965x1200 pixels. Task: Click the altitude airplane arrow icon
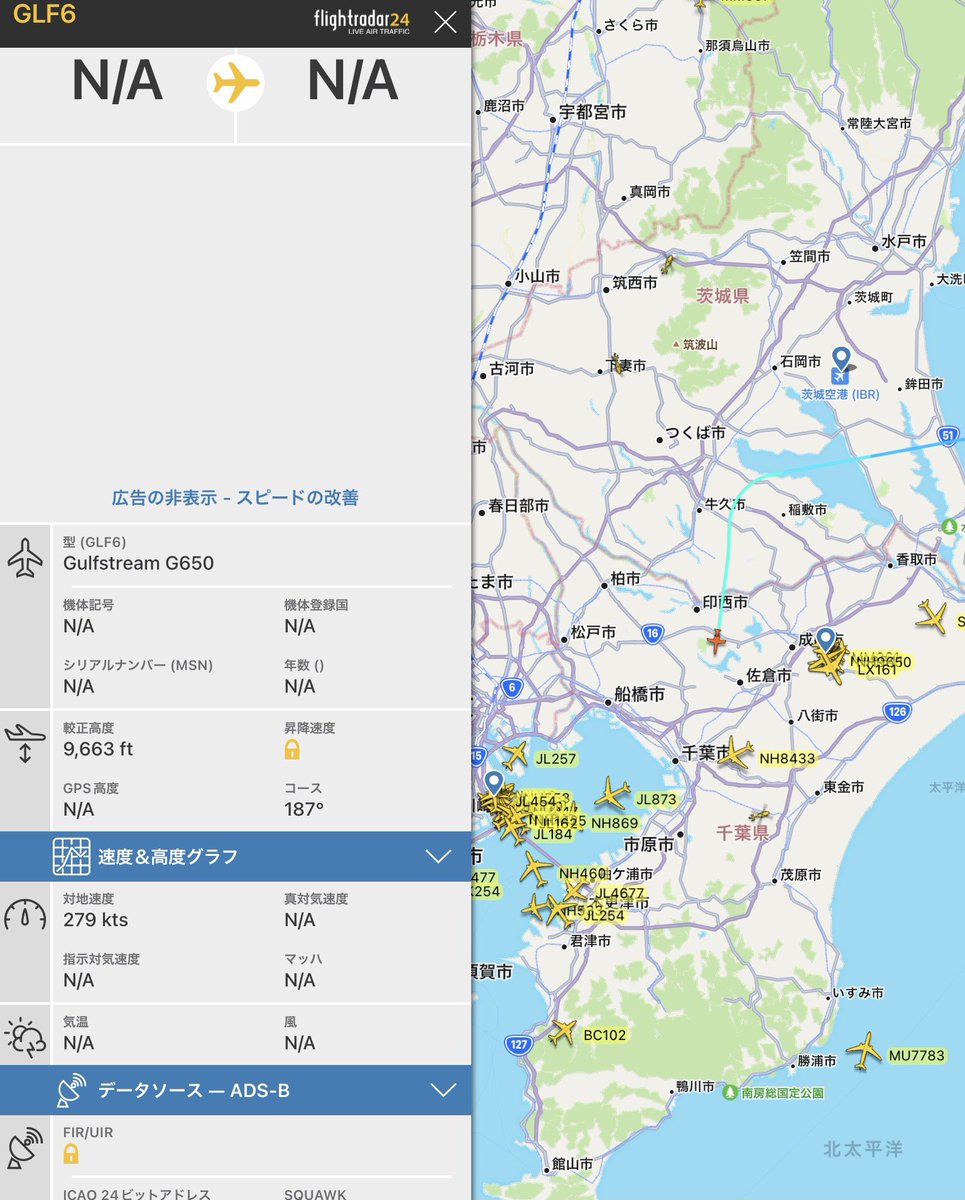coord(25,745)
